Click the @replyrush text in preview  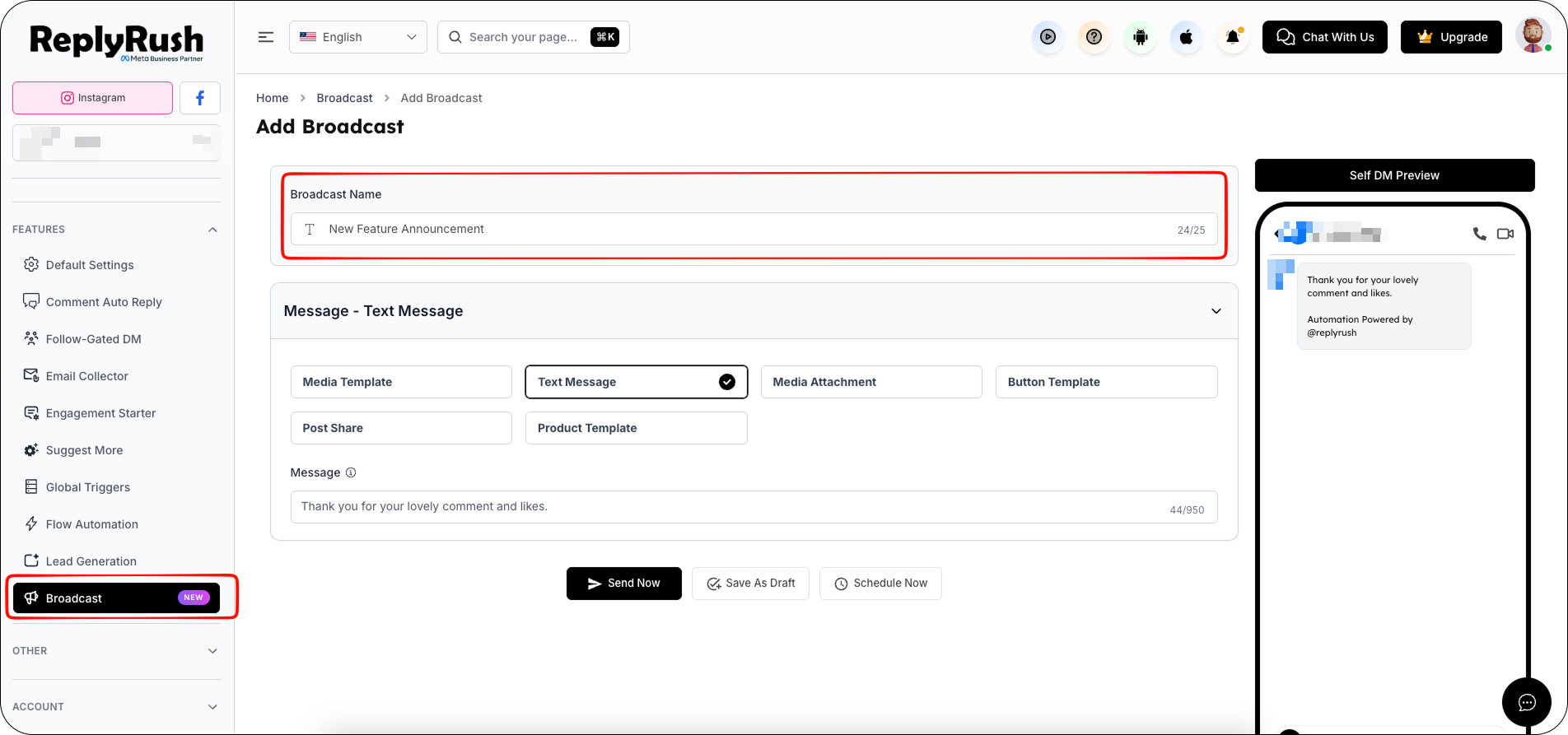pyautogui.click(x=1332, y=333)
